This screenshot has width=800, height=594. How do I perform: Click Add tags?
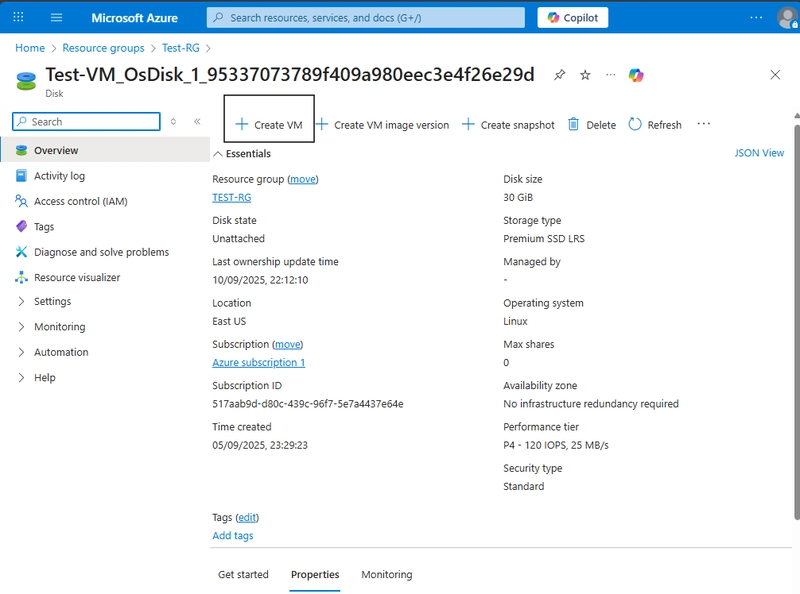[x=233, y=535]
